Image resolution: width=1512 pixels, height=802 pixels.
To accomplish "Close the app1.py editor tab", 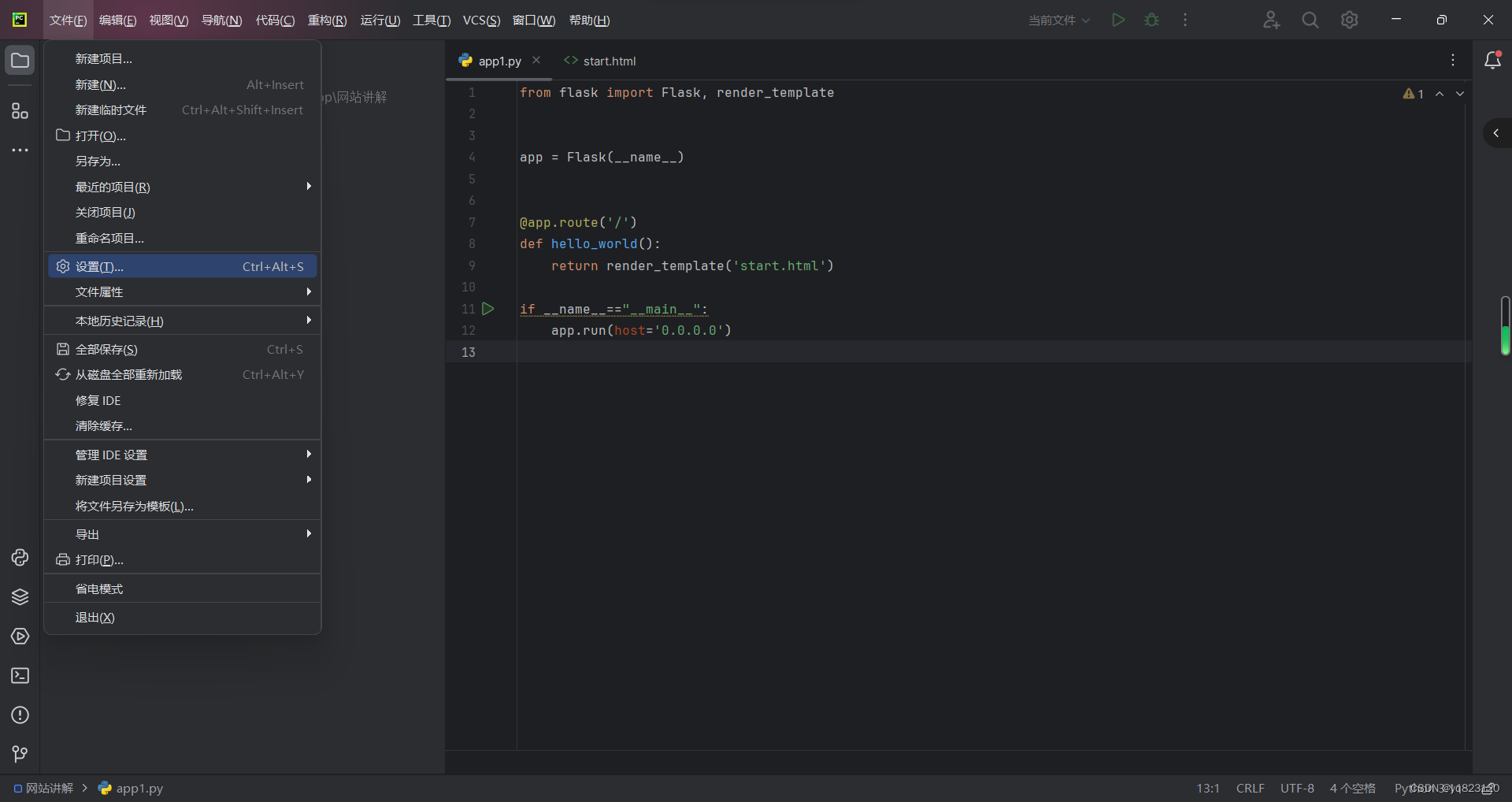I will [x=536, y=60].
